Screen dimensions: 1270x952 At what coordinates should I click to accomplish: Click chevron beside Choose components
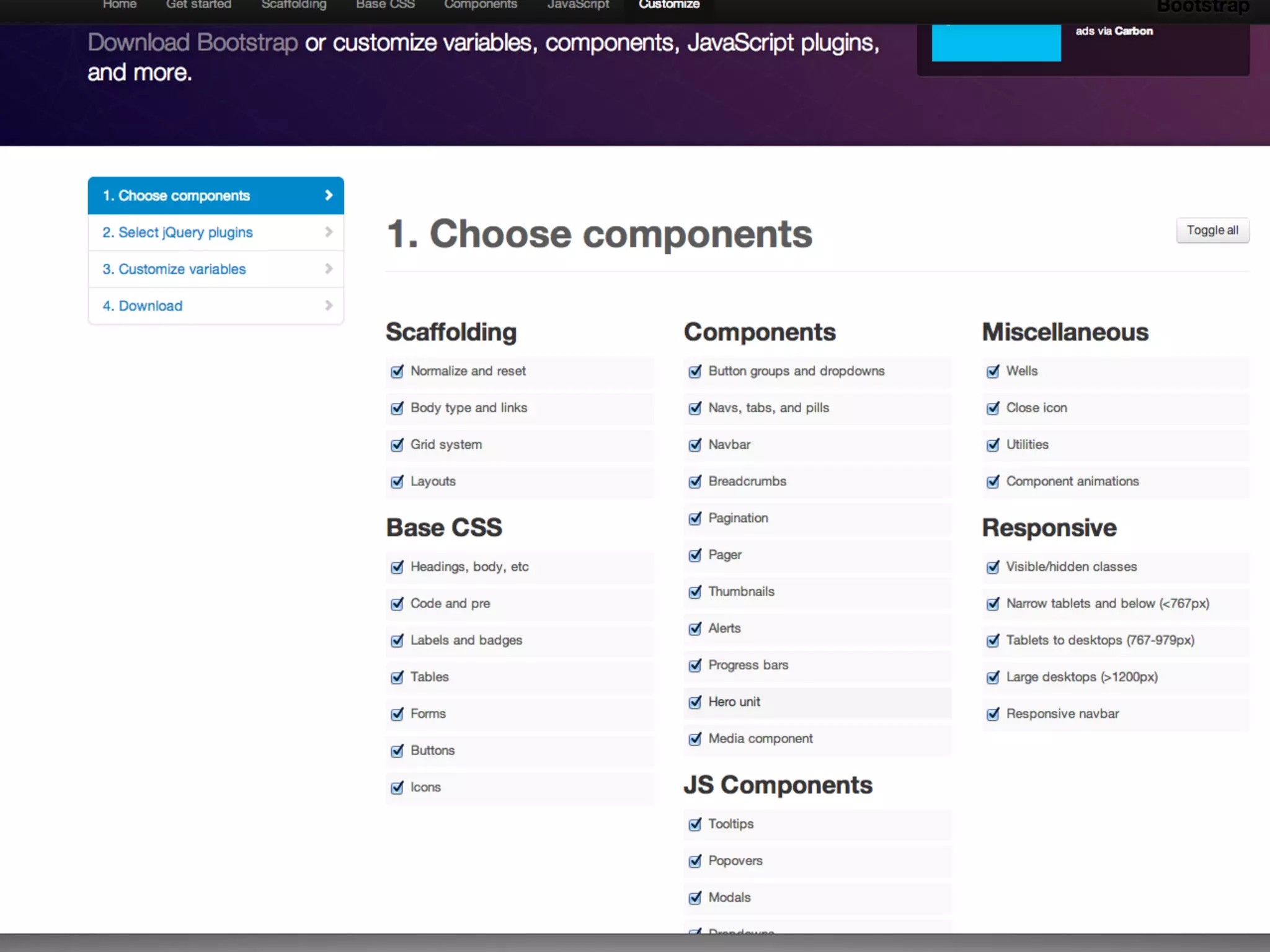(329, 195)
